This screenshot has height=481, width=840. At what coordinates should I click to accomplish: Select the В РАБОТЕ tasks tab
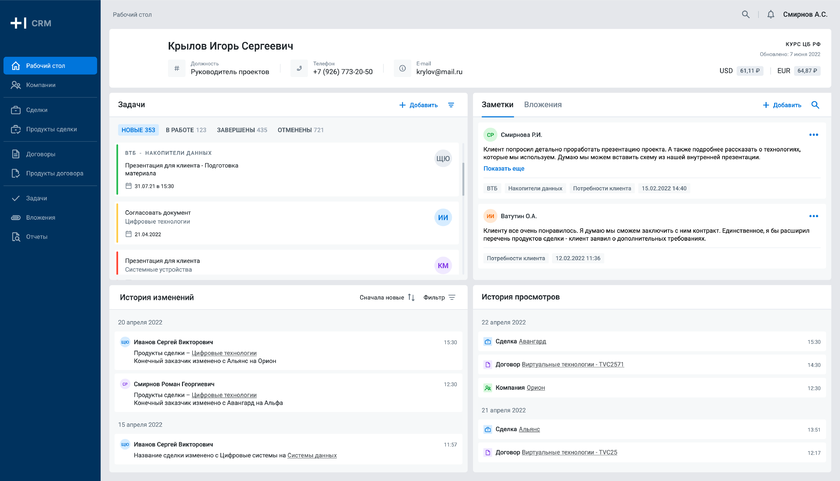[x=186, y=130]
